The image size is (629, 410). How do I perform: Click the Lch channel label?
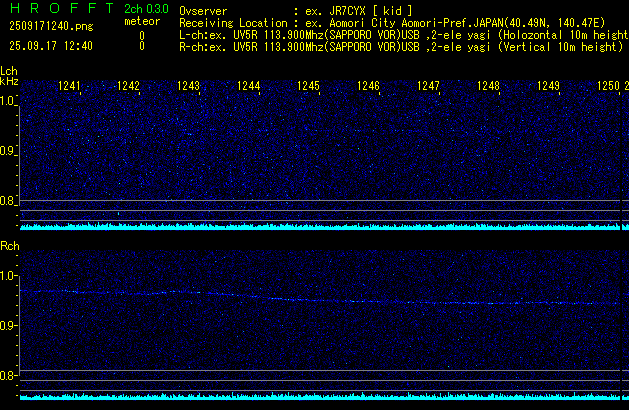point(9,71)
